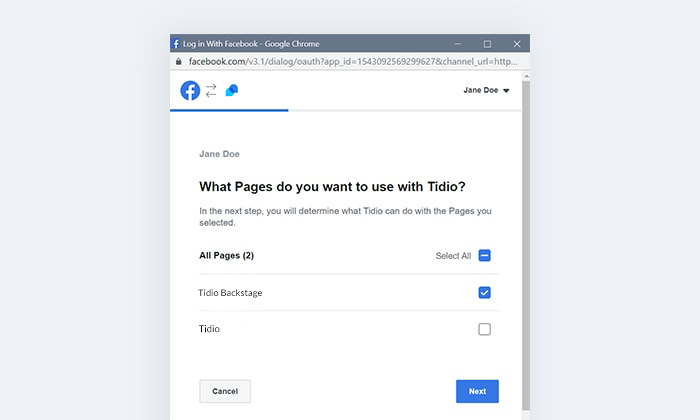Click the scrollbar up arrow

click(x=526, y=76)
